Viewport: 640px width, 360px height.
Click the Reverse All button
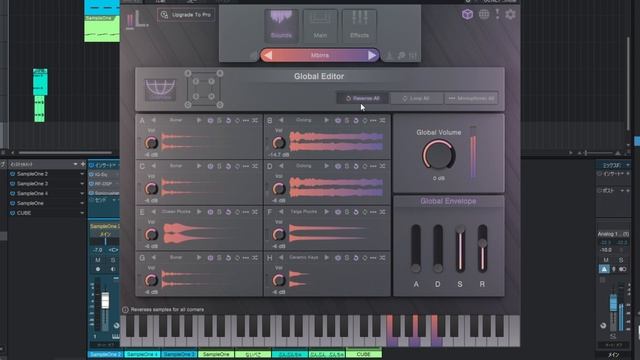362,98
